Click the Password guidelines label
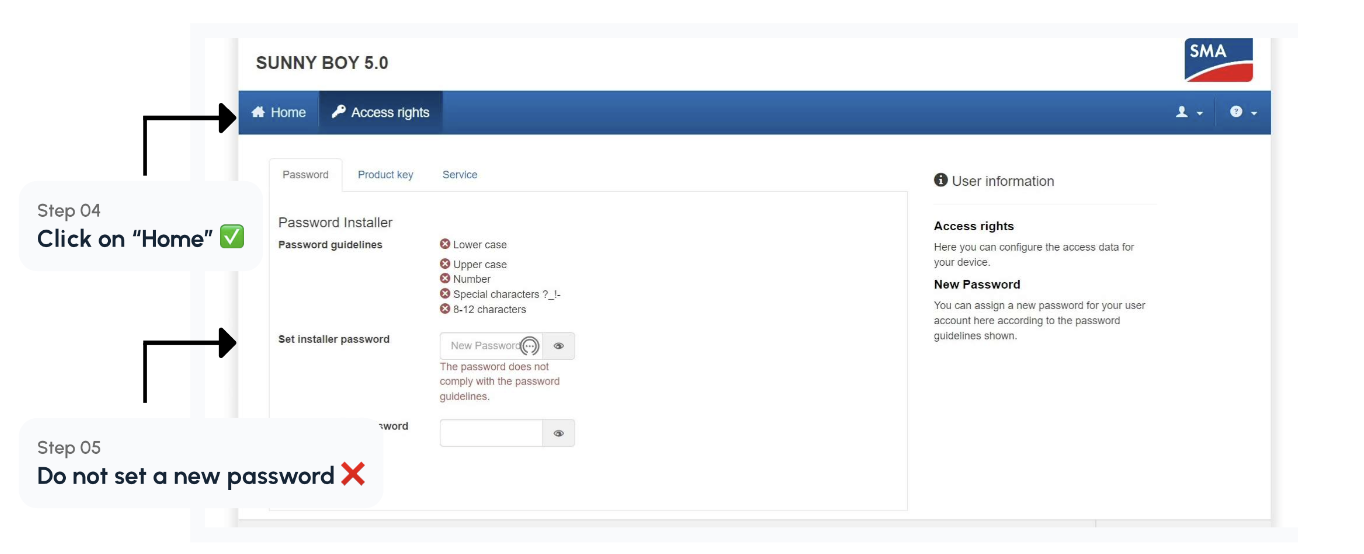This screenshot has width=1364, height=554. tap(330, 245)
